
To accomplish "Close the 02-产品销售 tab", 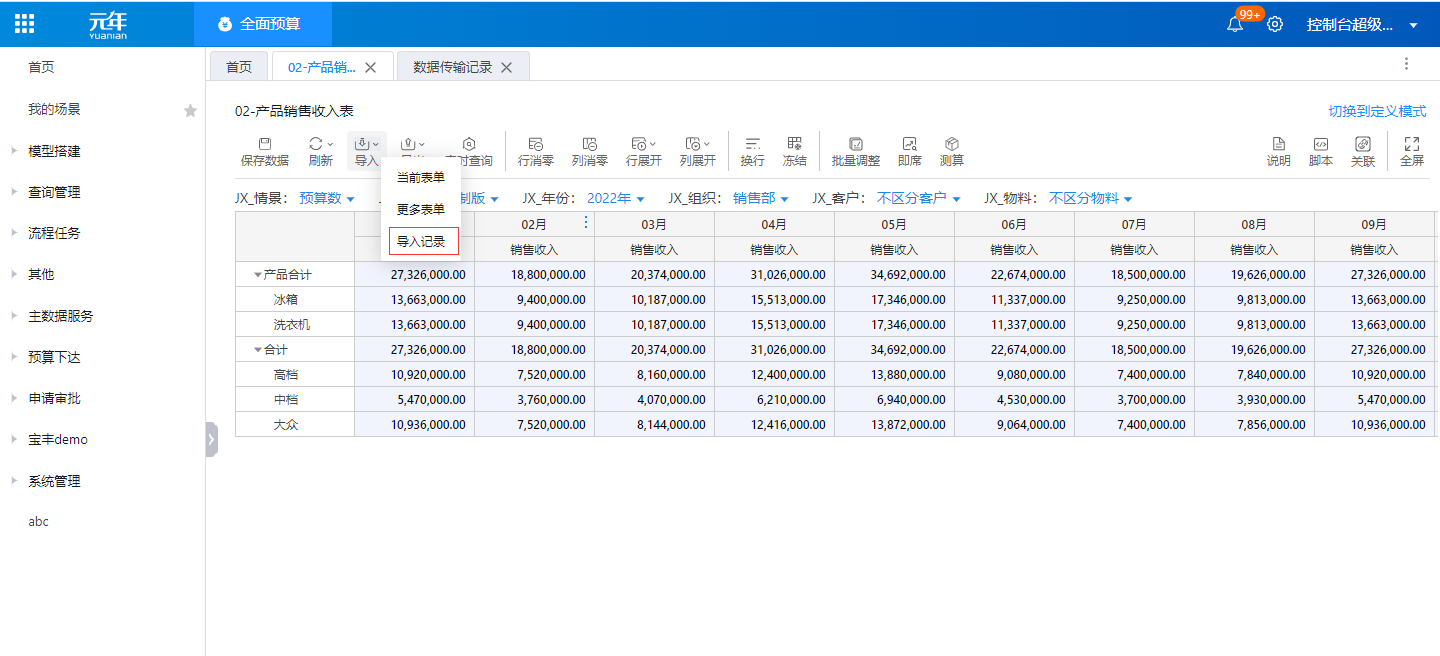I will tap(371, 67).
